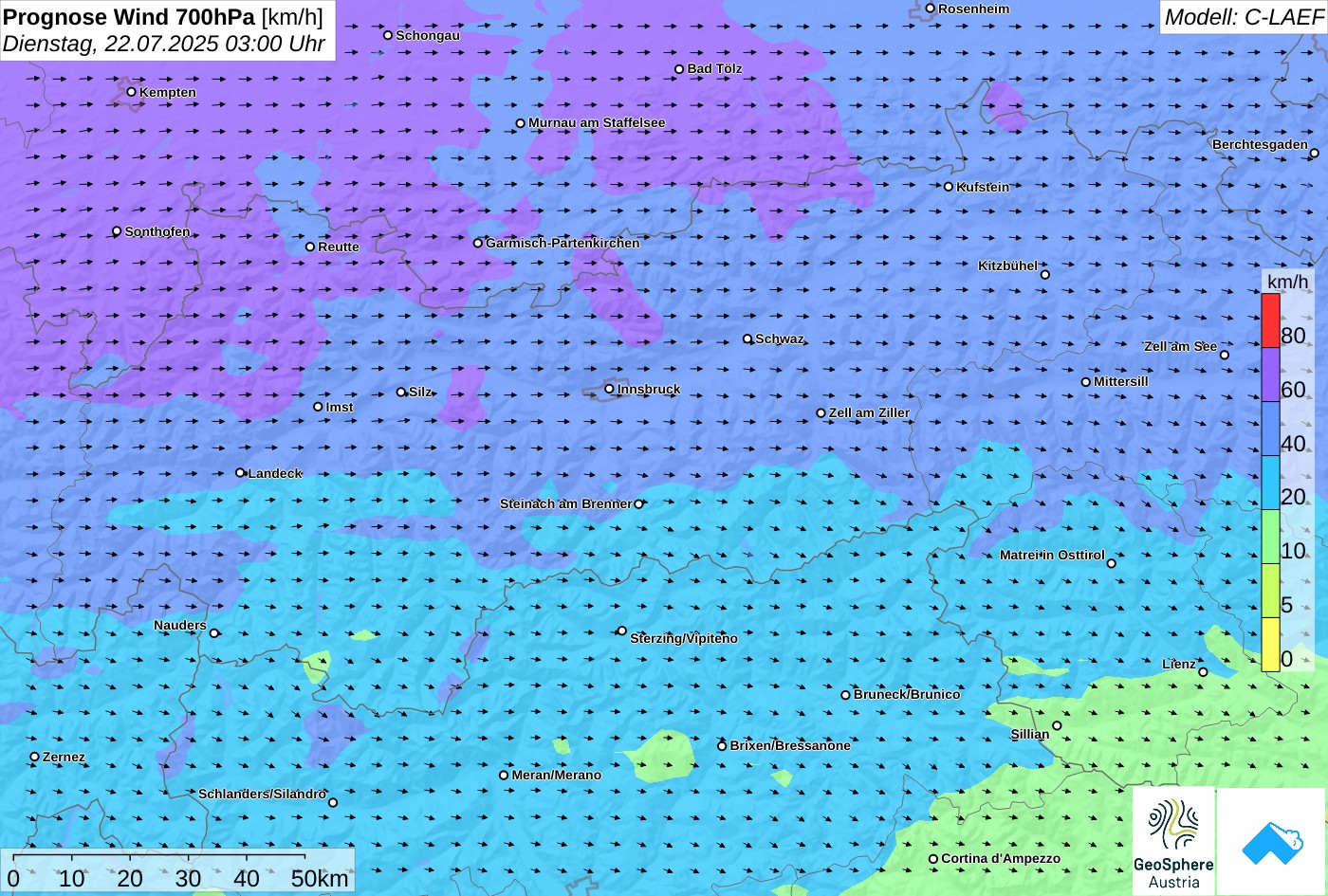Select the purple 60–80 km/h legend swatch
The width and height of the screenshot is (1328, 896).
tap(1270, 375)
